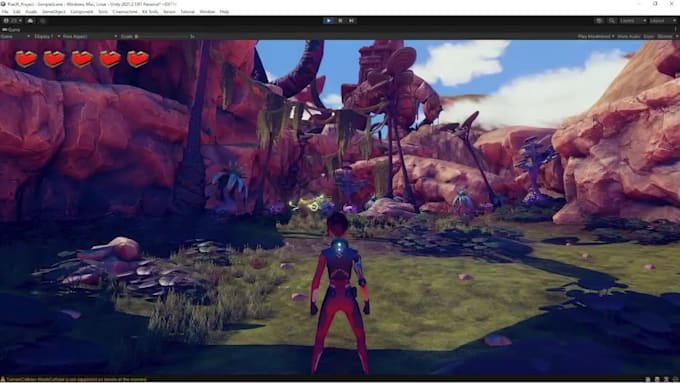Select the Game tab
Image resolution: width=680 pixels, height=383 pixels.
tap(12, 29)
